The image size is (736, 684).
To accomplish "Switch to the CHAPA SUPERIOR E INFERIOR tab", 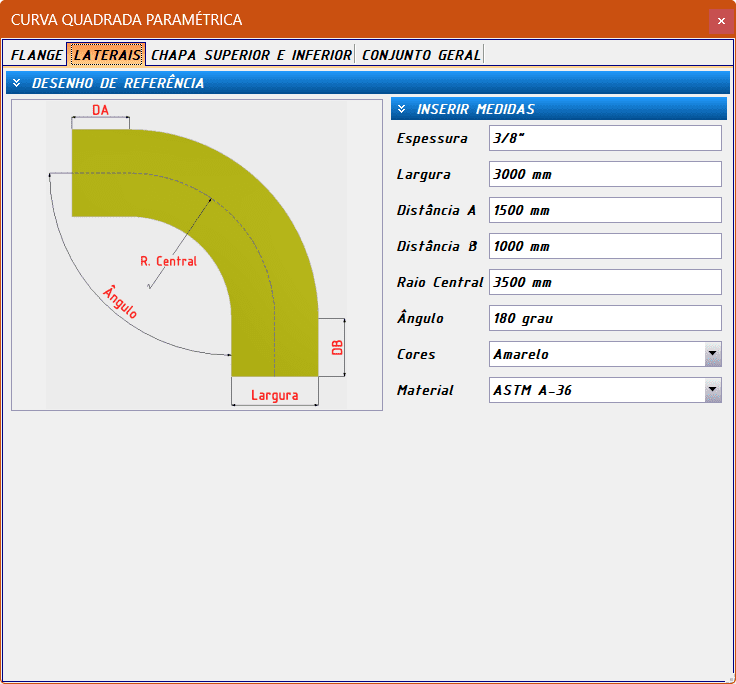I will point(251,55).
